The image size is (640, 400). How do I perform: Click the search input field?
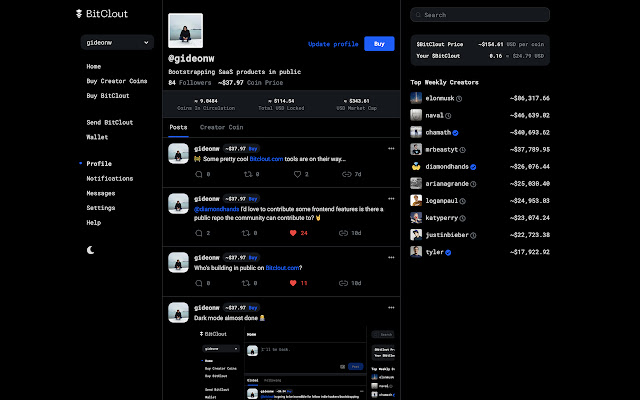click(480, 15)
